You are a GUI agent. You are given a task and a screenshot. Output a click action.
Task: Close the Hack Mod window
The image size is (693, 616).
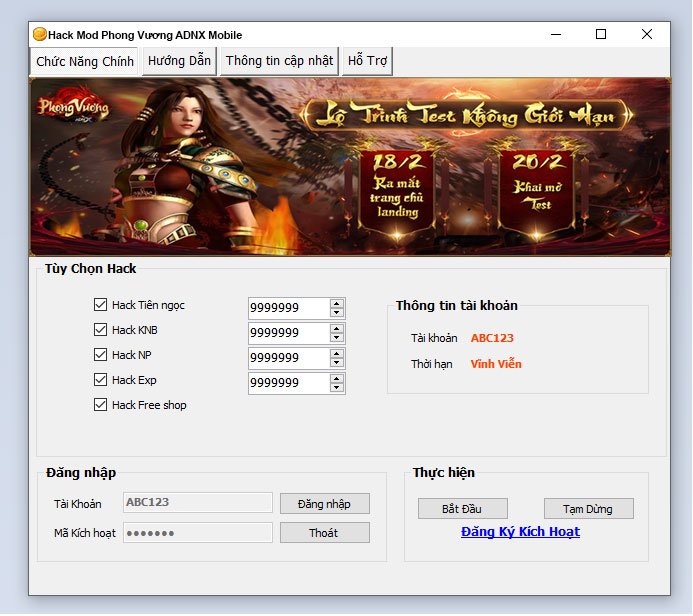click(647, 34)
